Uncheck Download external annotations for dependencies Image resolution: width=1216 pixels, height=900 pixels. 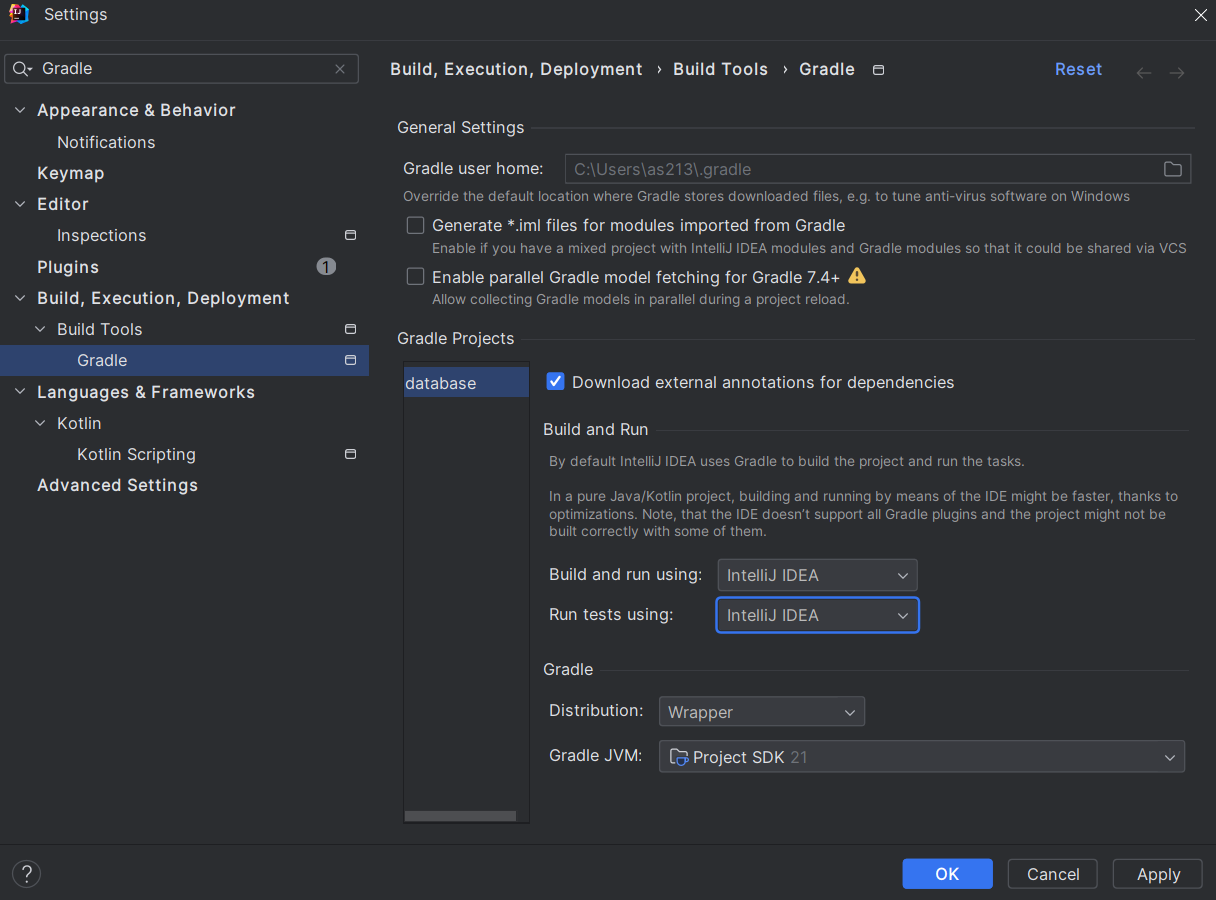556,381
